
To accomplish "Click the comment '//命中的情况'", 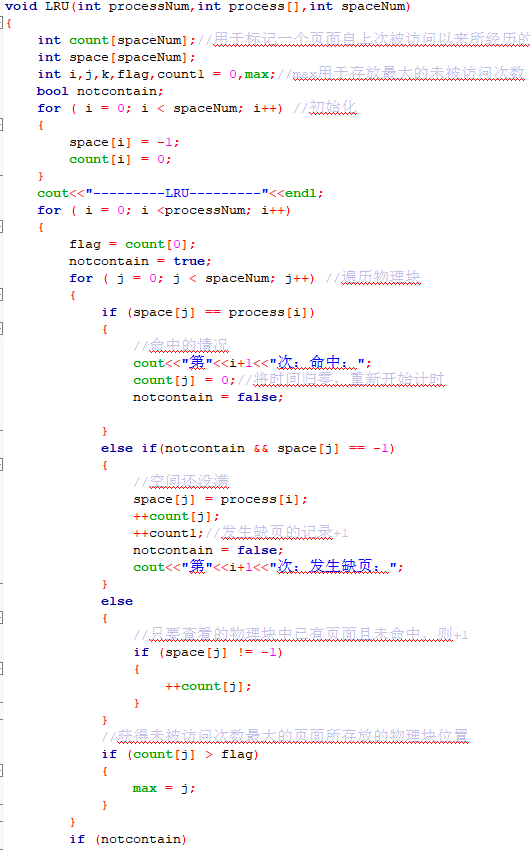I will [182, 345].
